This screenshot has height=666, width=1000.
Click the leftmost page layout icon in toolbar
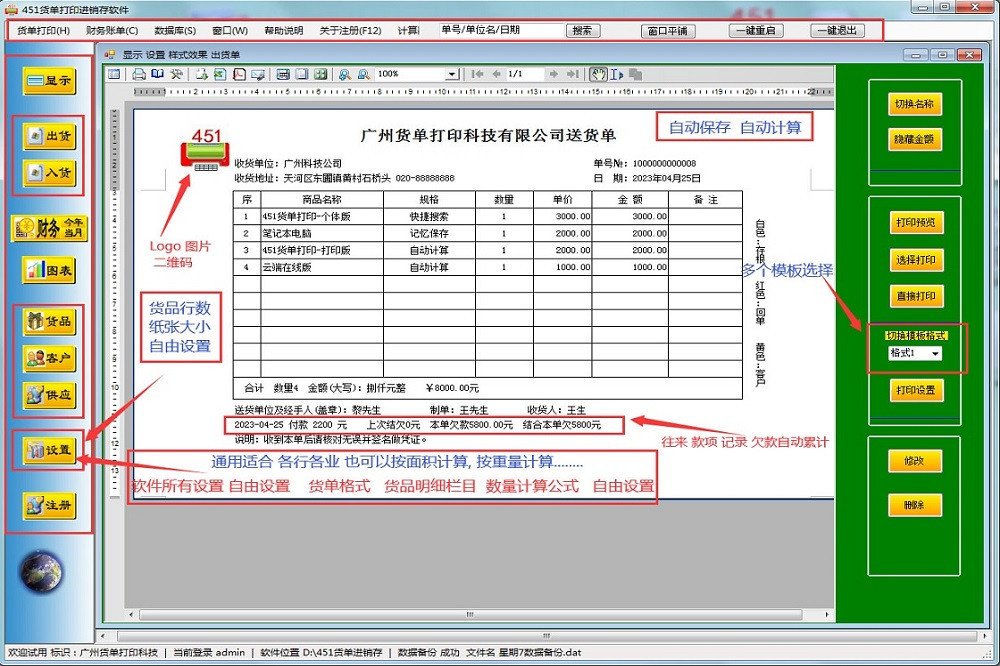[114, 75]
